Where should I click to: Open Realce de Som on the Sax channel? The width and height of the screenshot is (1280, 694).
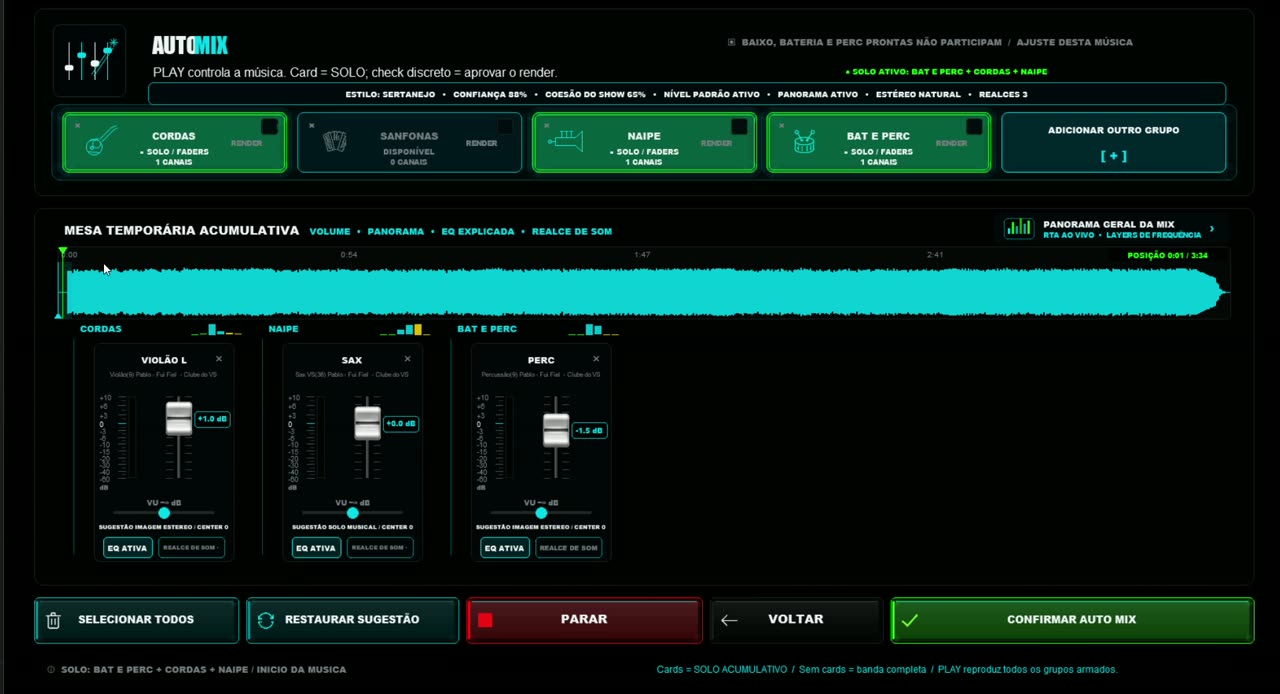[380, 548]
